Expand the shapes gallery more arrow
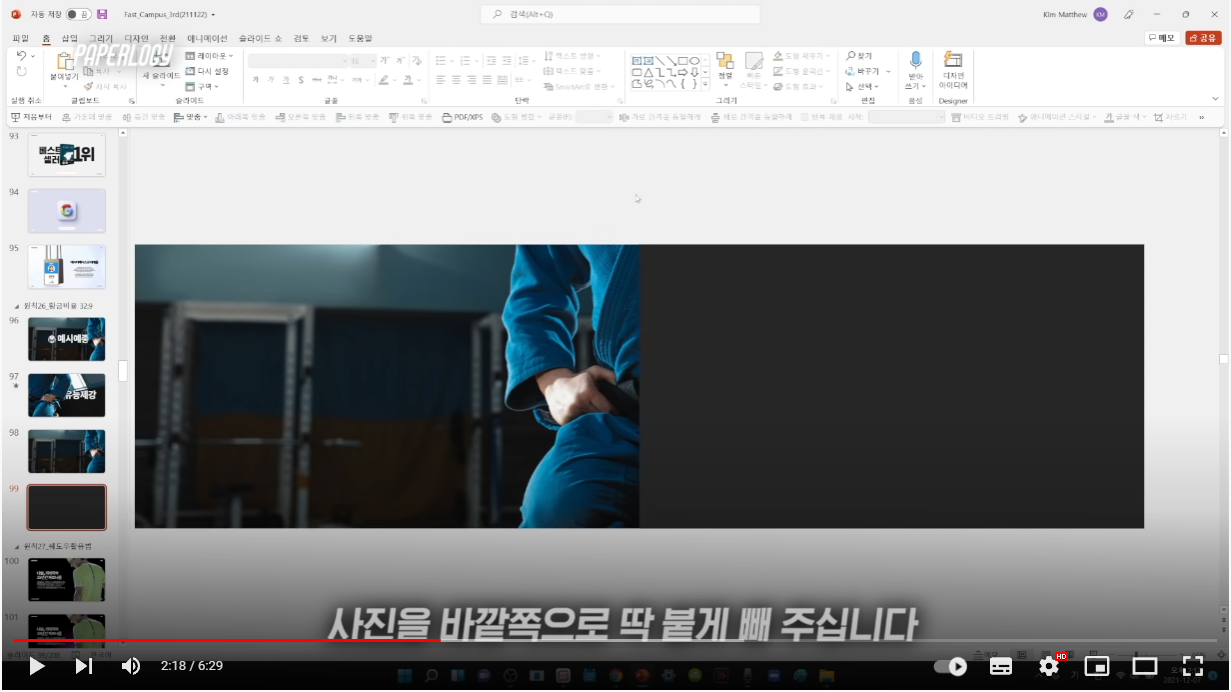Screen dimensions: 1231x692 pyautogui.click(x=706, y=84)
